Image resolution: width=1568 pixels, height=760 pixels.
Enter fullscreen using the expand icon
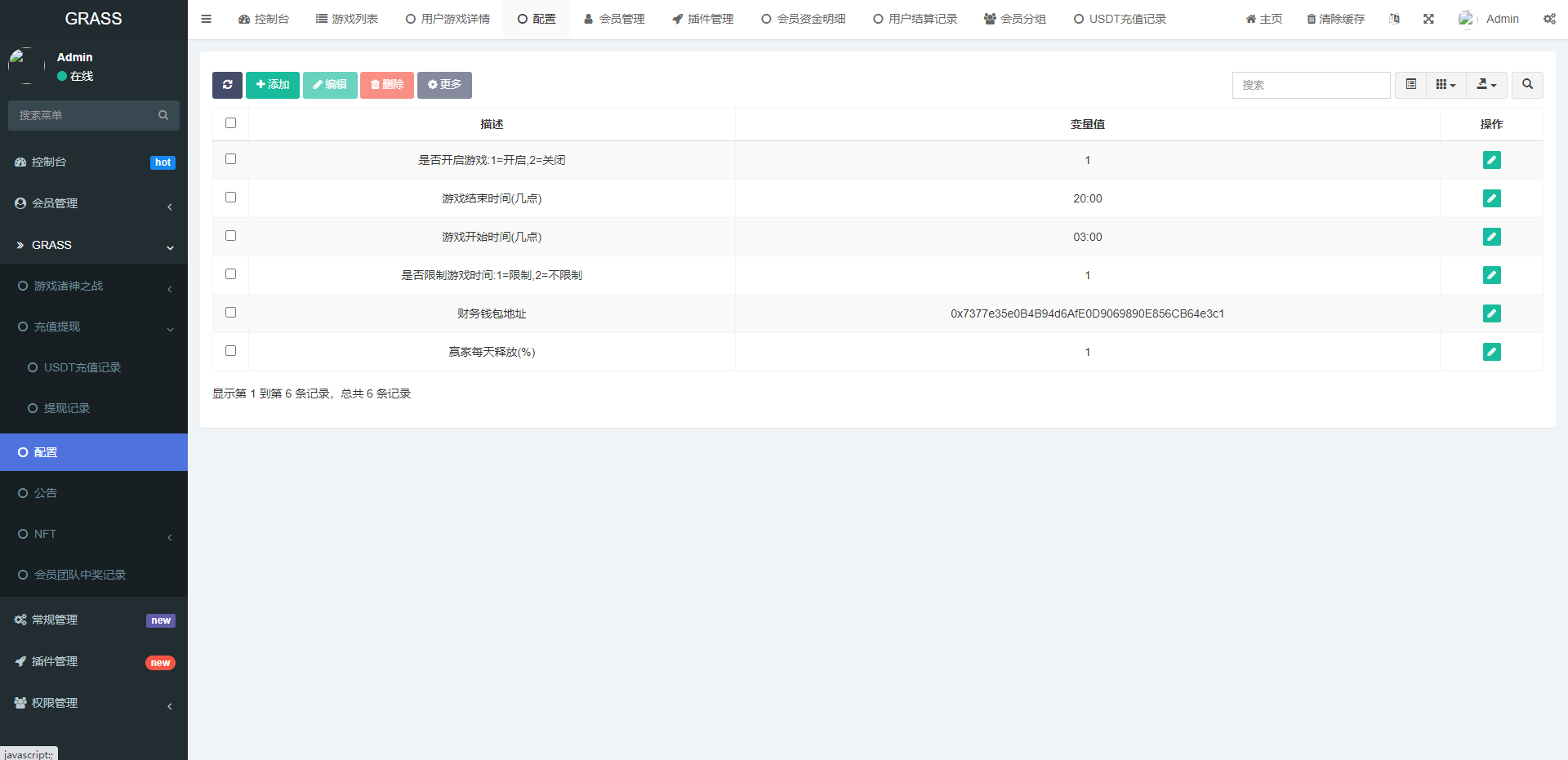1428,19
